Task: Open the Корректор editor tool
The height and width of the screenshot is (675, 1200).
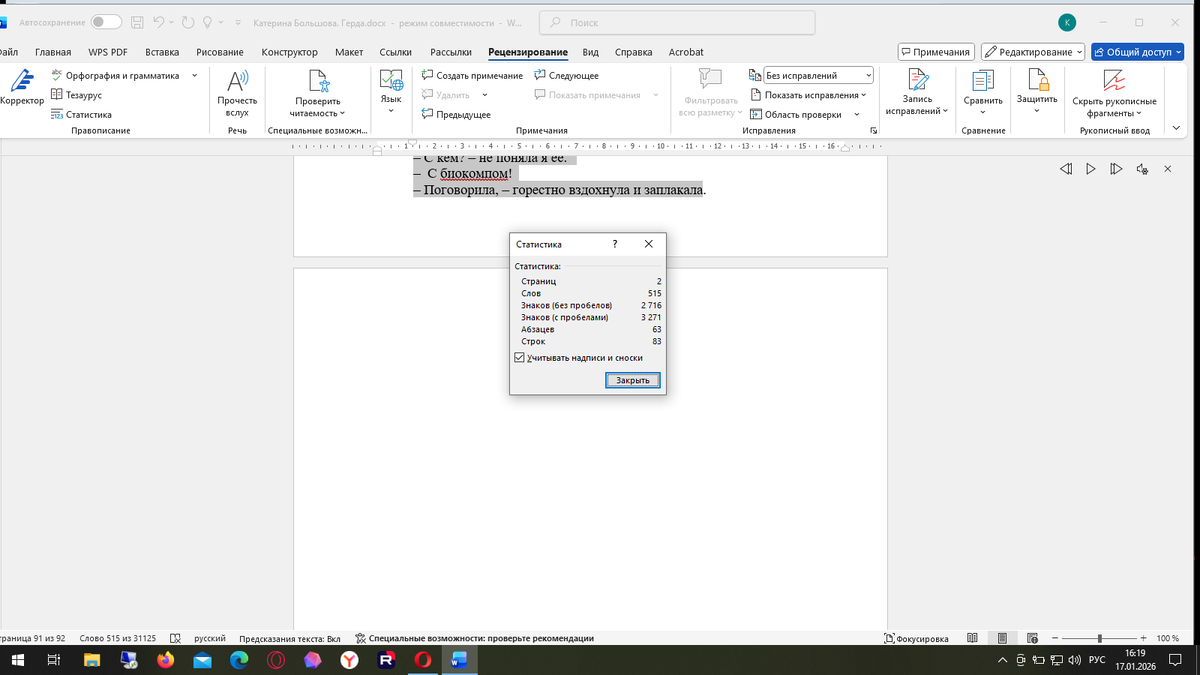Action: (22, 88)
